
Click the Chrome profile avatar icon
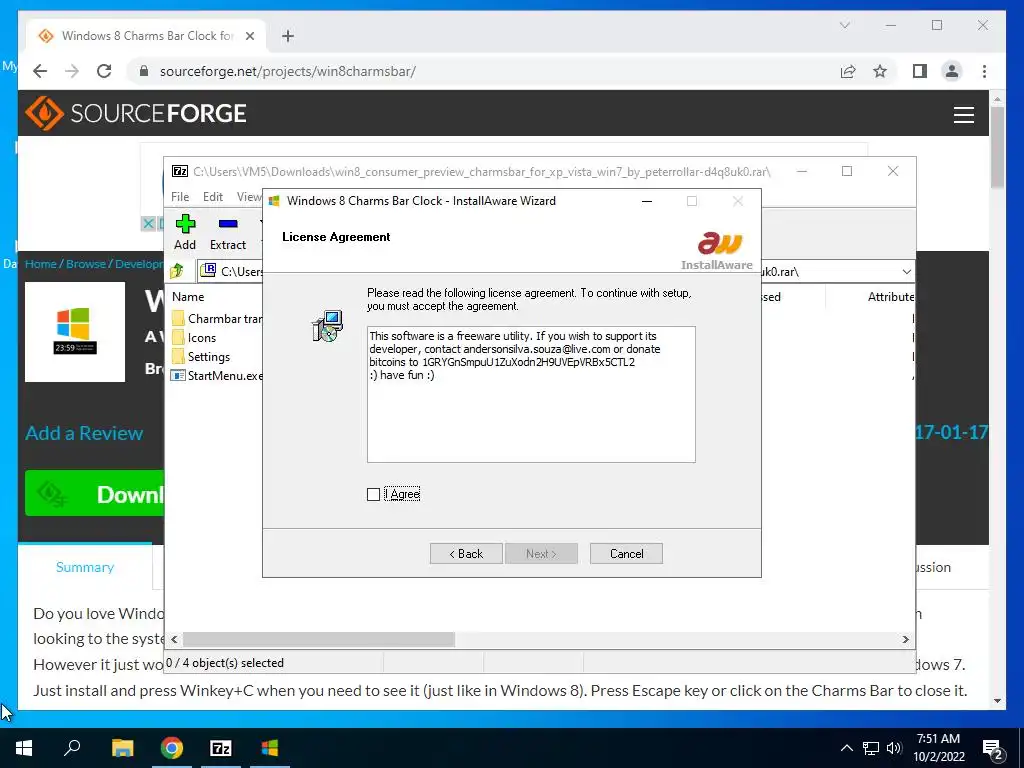coord(952,71)
